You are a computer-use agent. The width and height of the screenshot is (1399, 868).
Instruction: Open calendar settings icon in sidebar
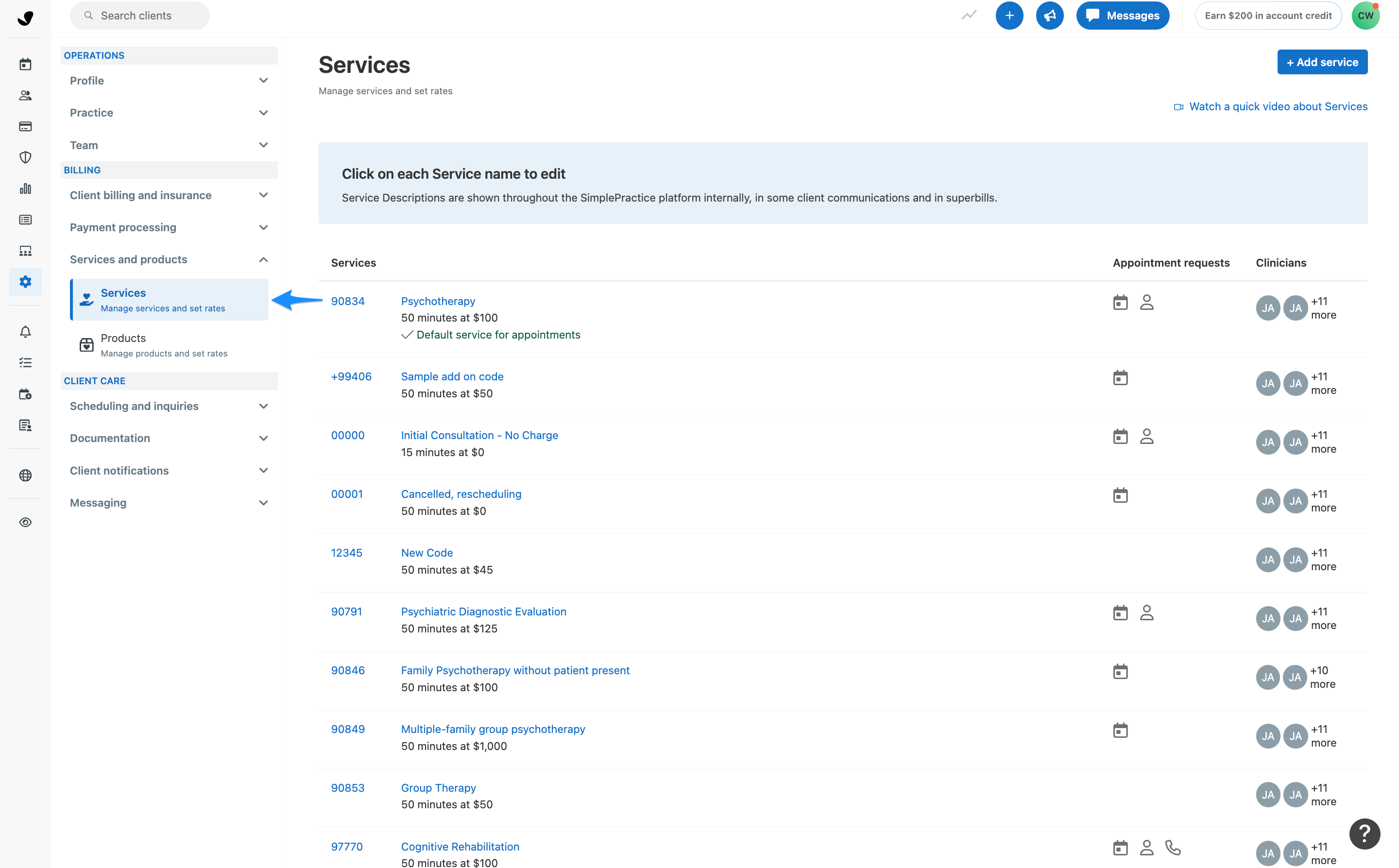coord(25,394)
